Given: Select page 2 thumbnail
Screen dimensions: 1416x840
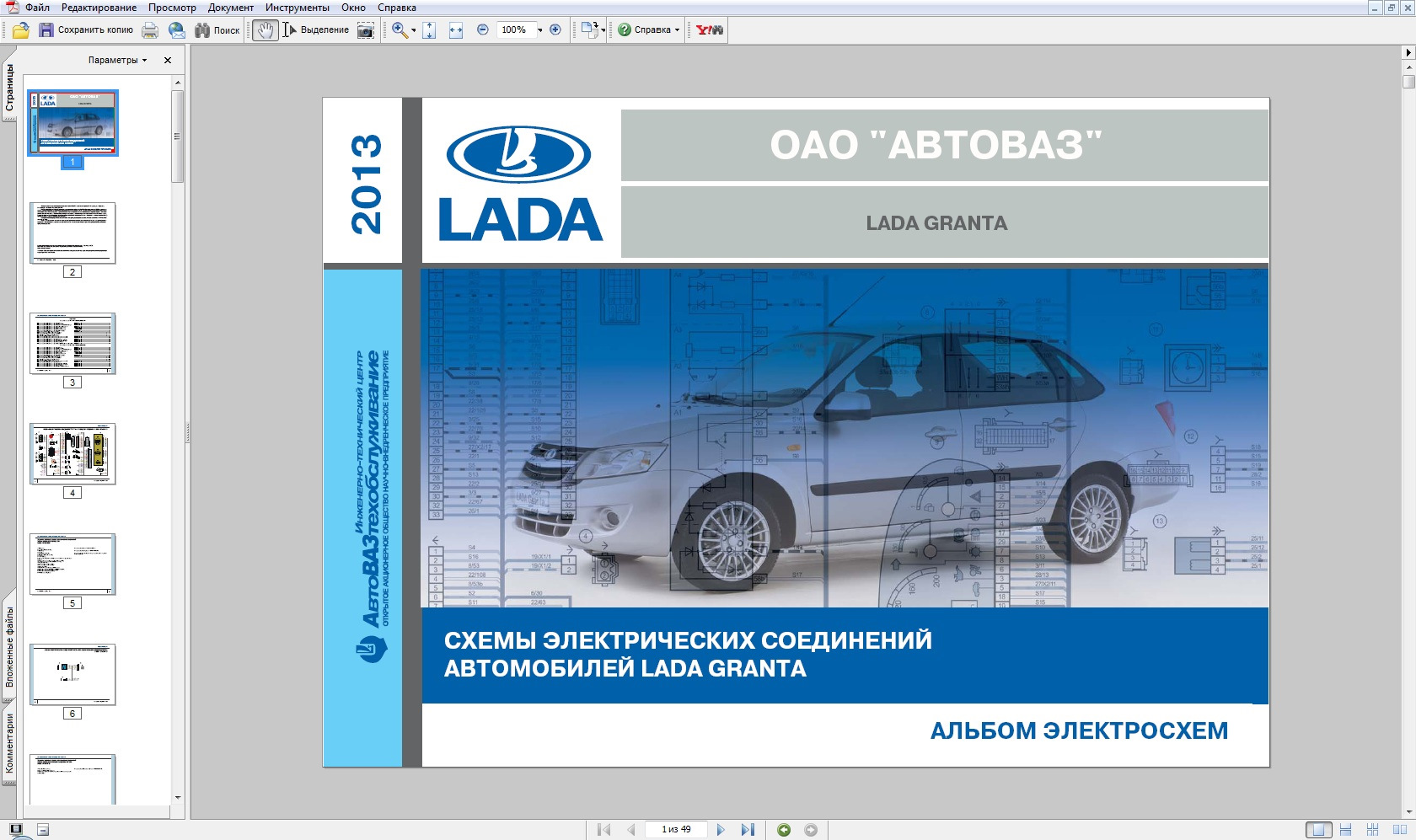Looking at the screenshot, I should tap(72, 233).
